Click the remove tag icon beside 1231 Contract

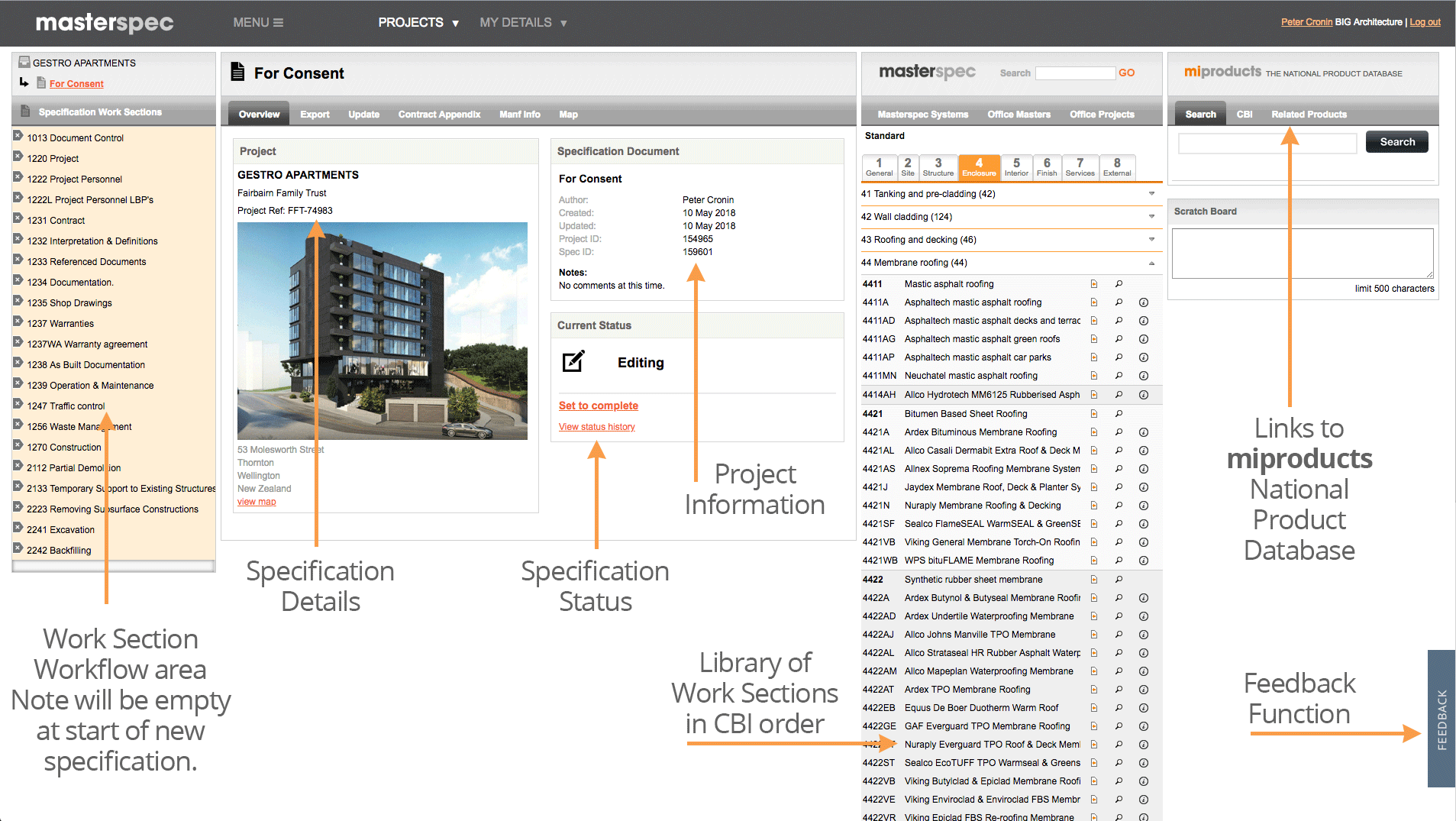coord(18,219)
